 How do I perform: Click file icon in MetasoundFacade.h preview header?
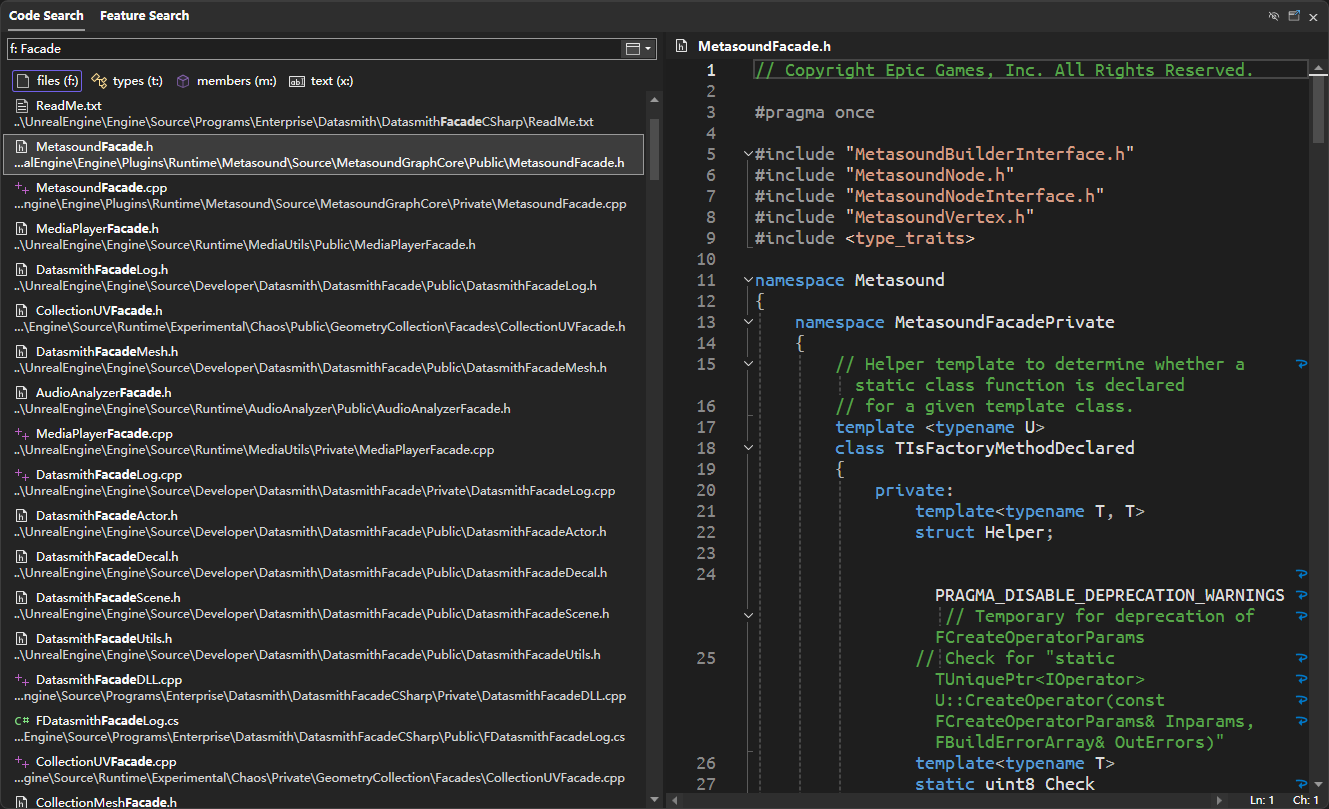pos(682,46)
